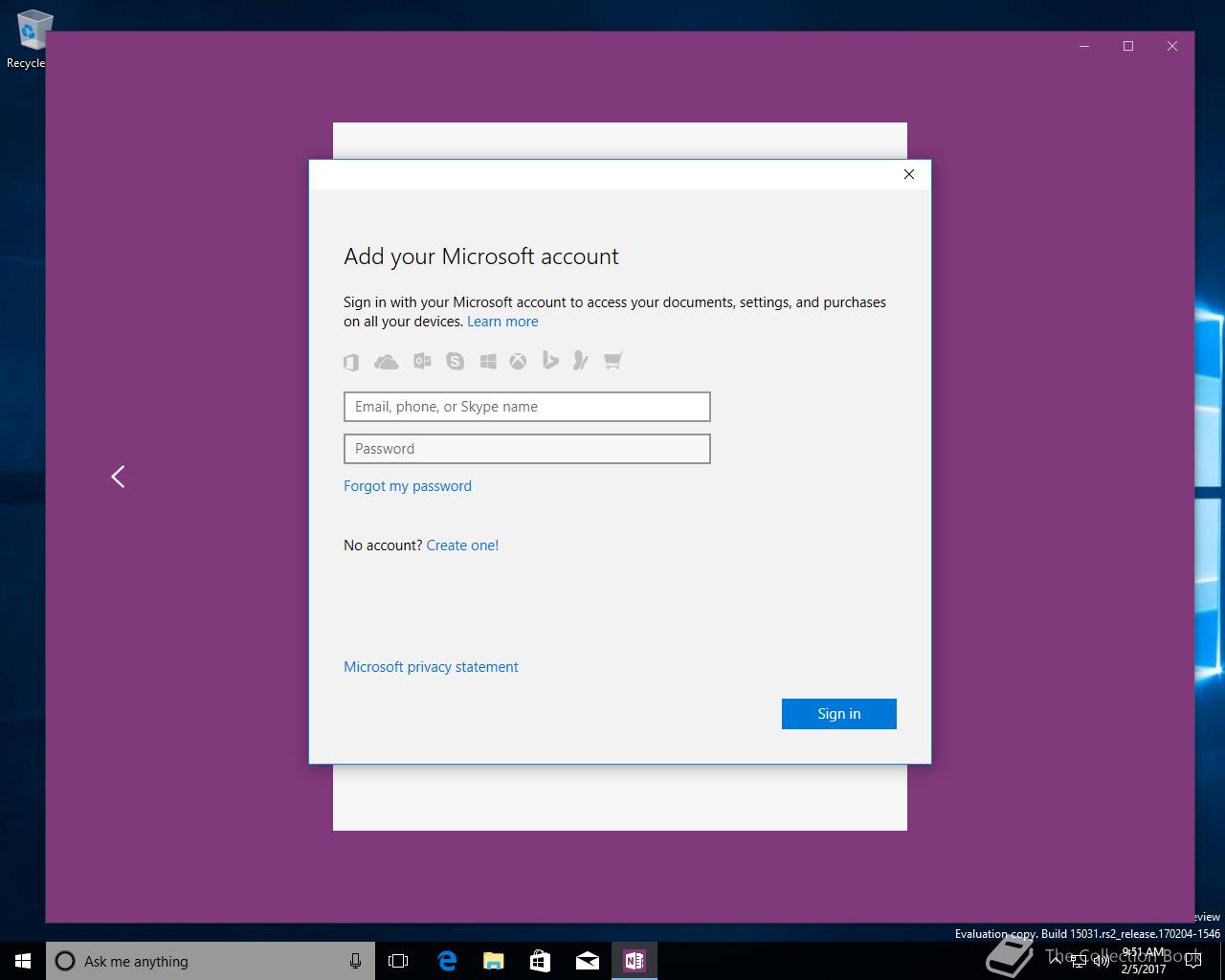Click Forgot my password link
Viewport: 1225px width, 980px height.
(x=408, y=486)
